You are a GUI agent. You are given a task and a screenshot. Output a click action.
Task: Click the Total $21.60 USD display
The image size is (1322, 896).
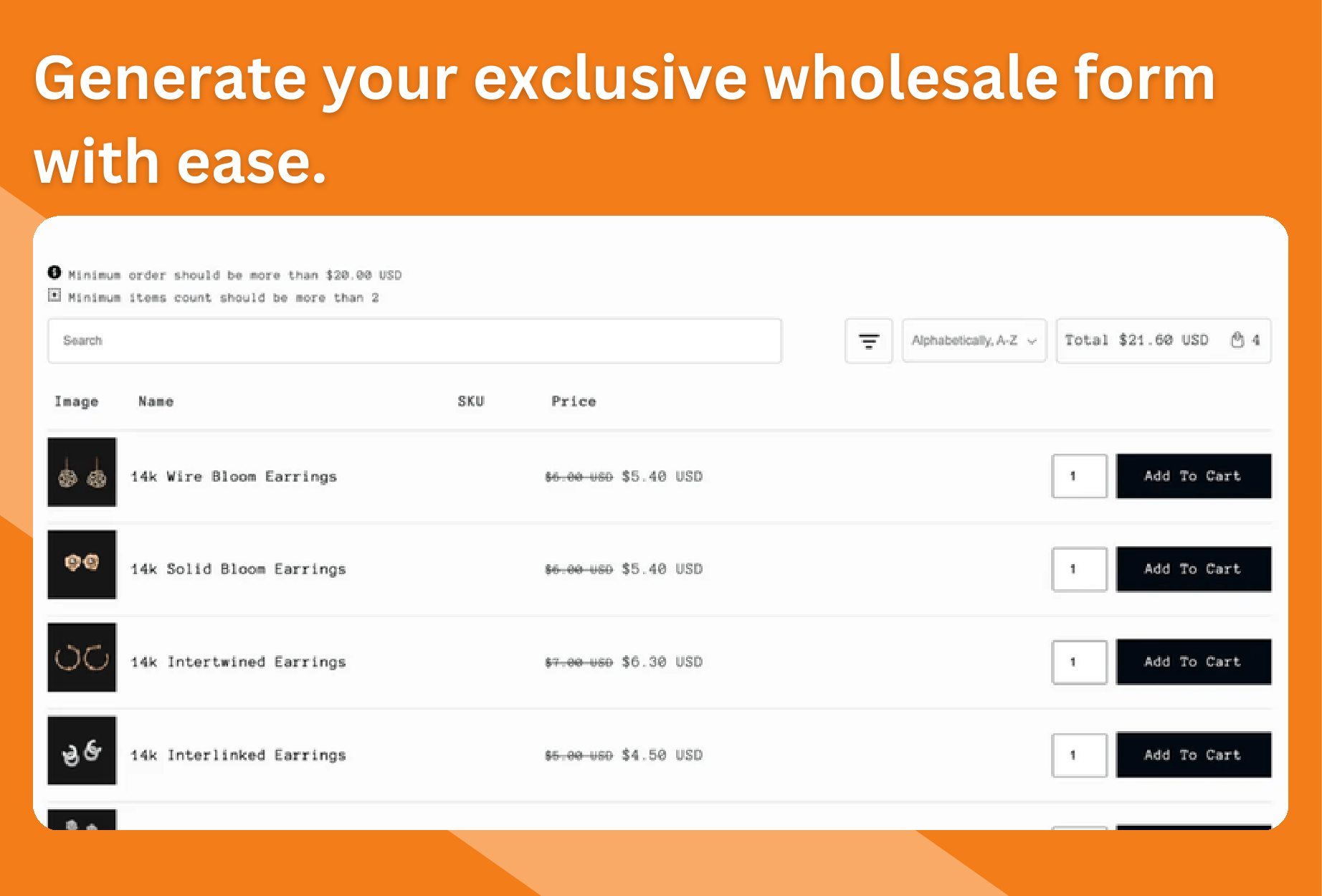[x=1136, y=340]
